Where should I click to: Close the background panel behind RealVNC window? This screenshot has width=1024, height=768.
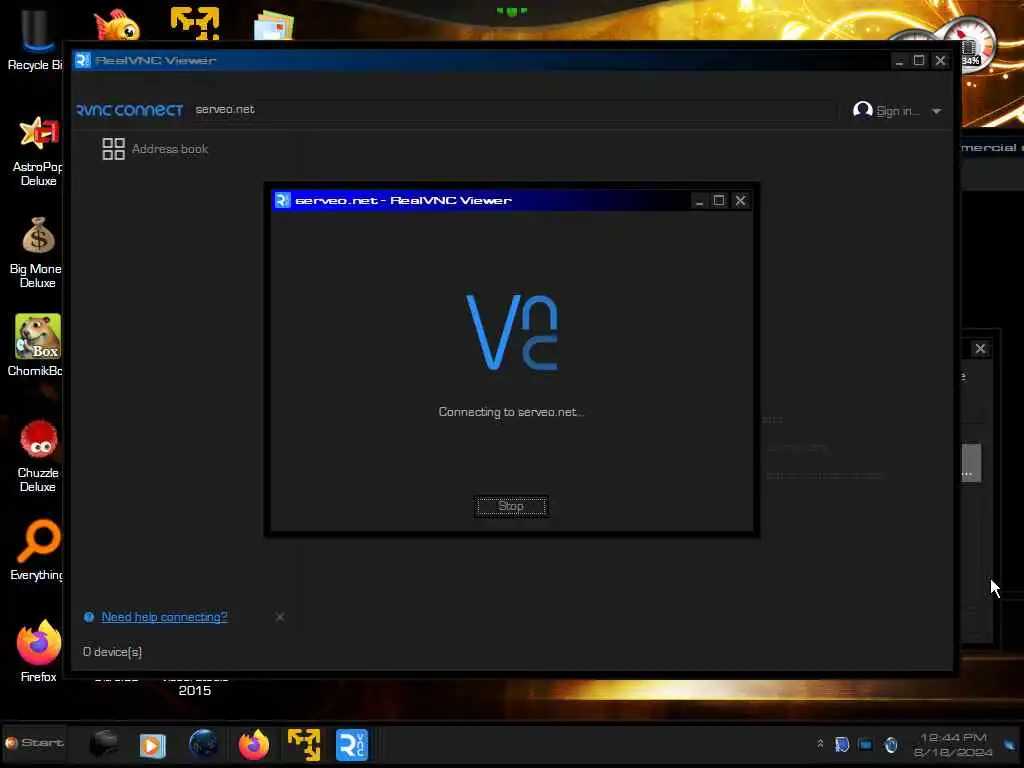(980, 349)
